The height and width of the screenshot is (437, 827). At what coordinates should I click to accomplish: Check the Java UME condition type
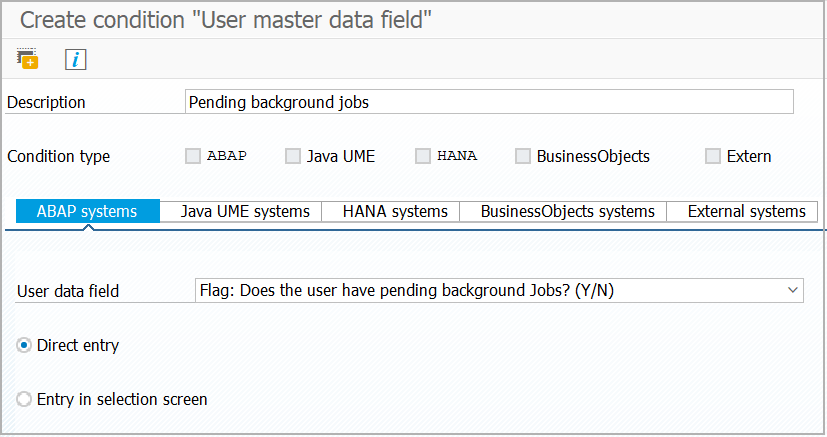pos(293,156)
